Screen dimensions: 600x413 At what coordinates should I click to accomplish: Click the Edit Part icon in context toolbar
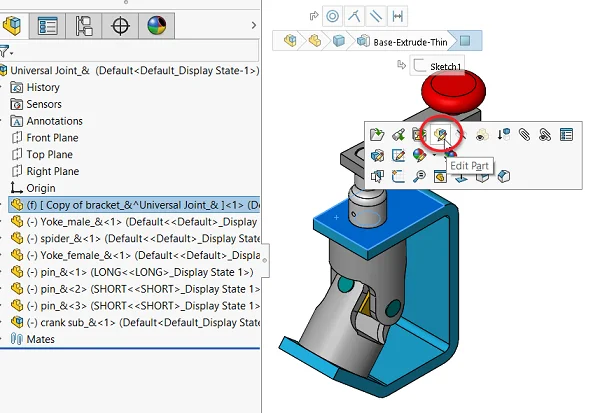coord(440,134)
